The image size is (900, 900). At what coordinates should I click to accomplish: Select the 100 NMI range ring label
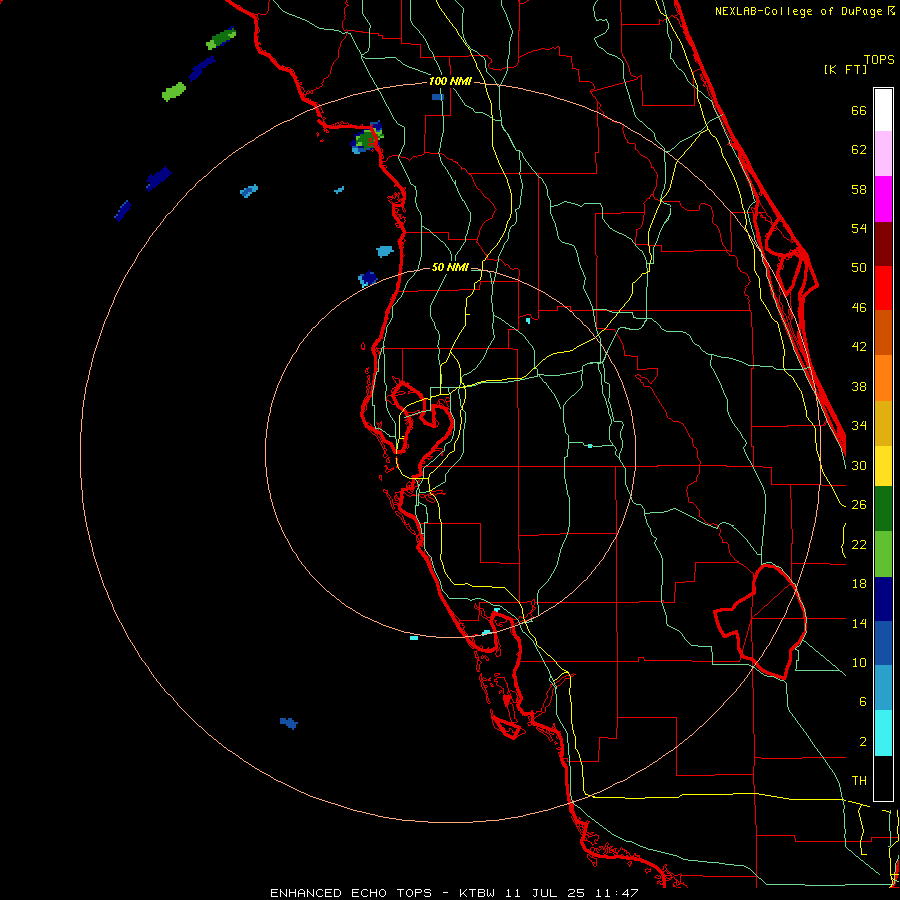click(x=450, y=81)
